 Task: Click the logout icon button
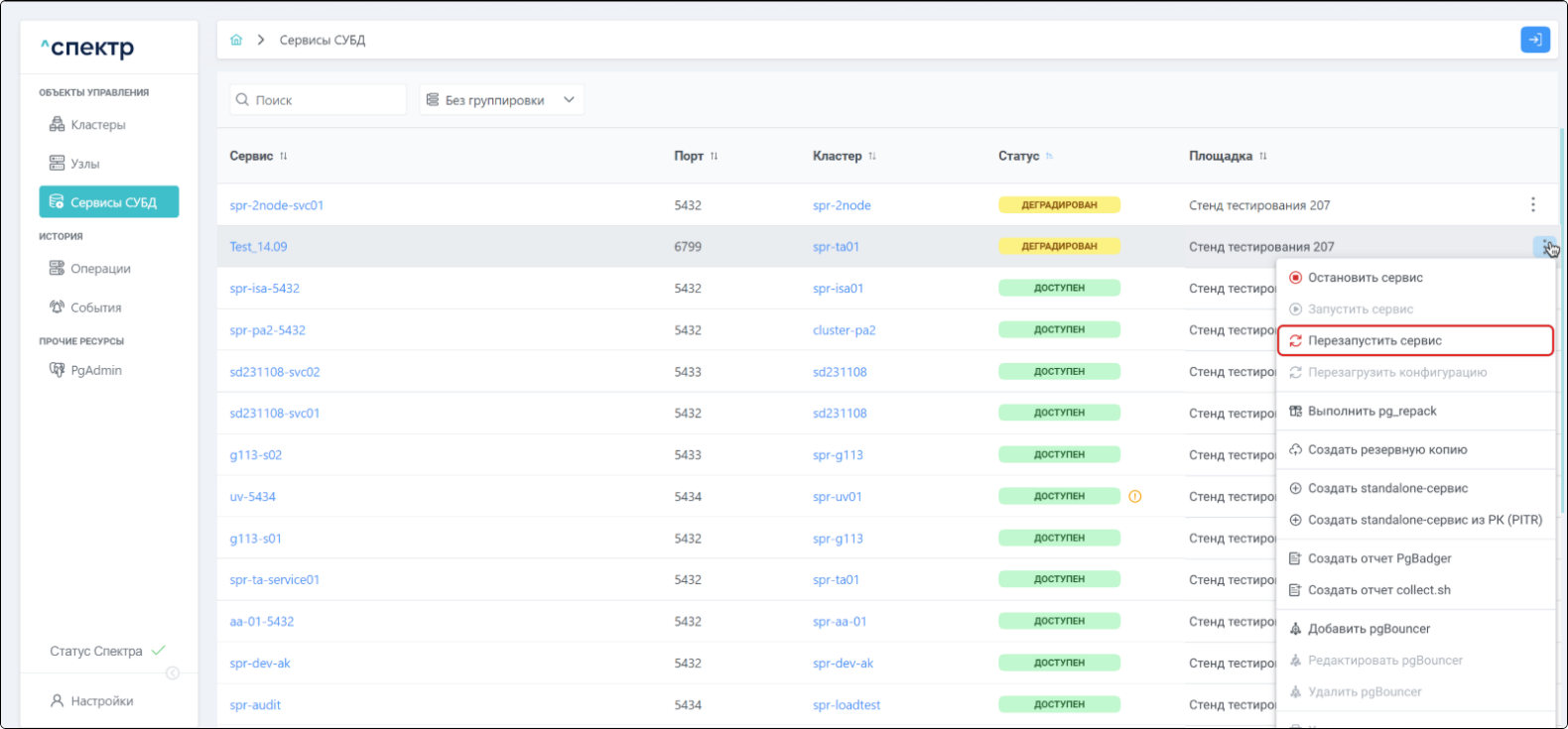[x=1534, y=40]
